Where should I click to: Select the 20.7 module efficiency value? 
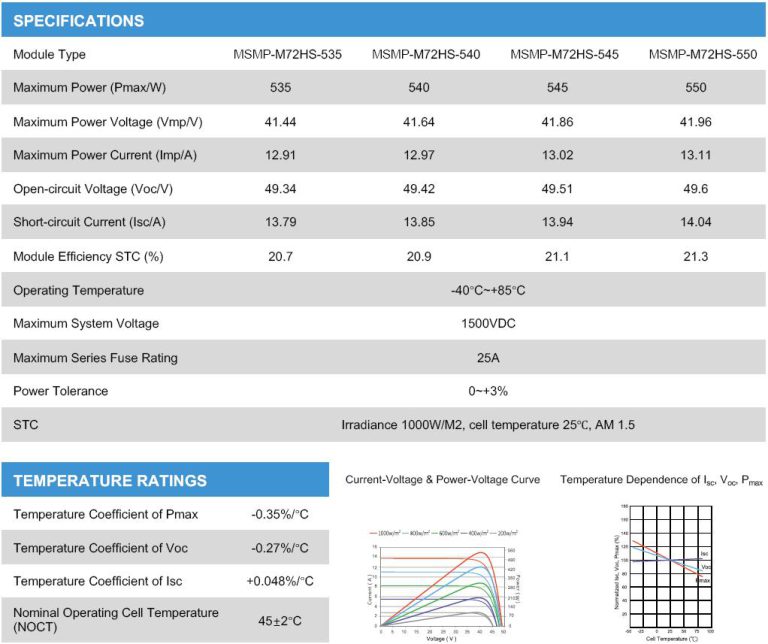click(281, 257)
